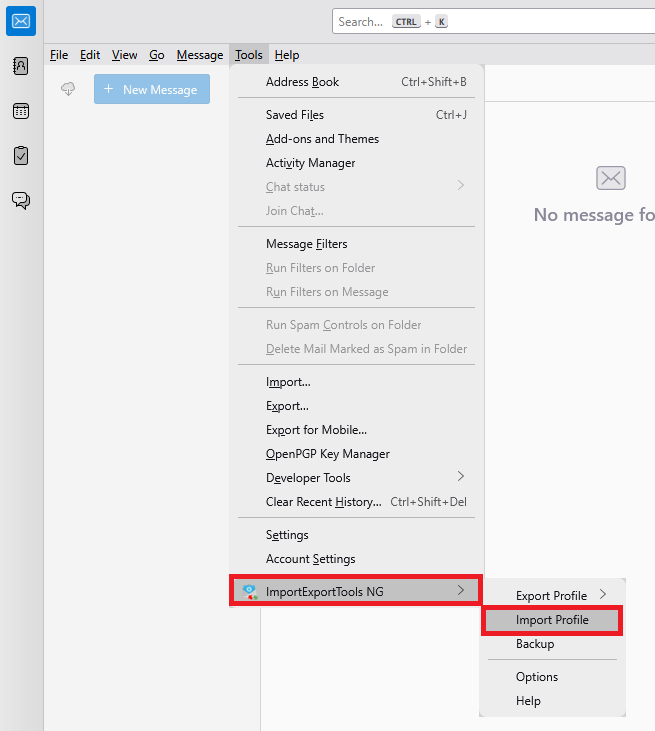Viewport: 655px width, 731px height.
Task: Open the Go menu
Action: pos(157,55)
